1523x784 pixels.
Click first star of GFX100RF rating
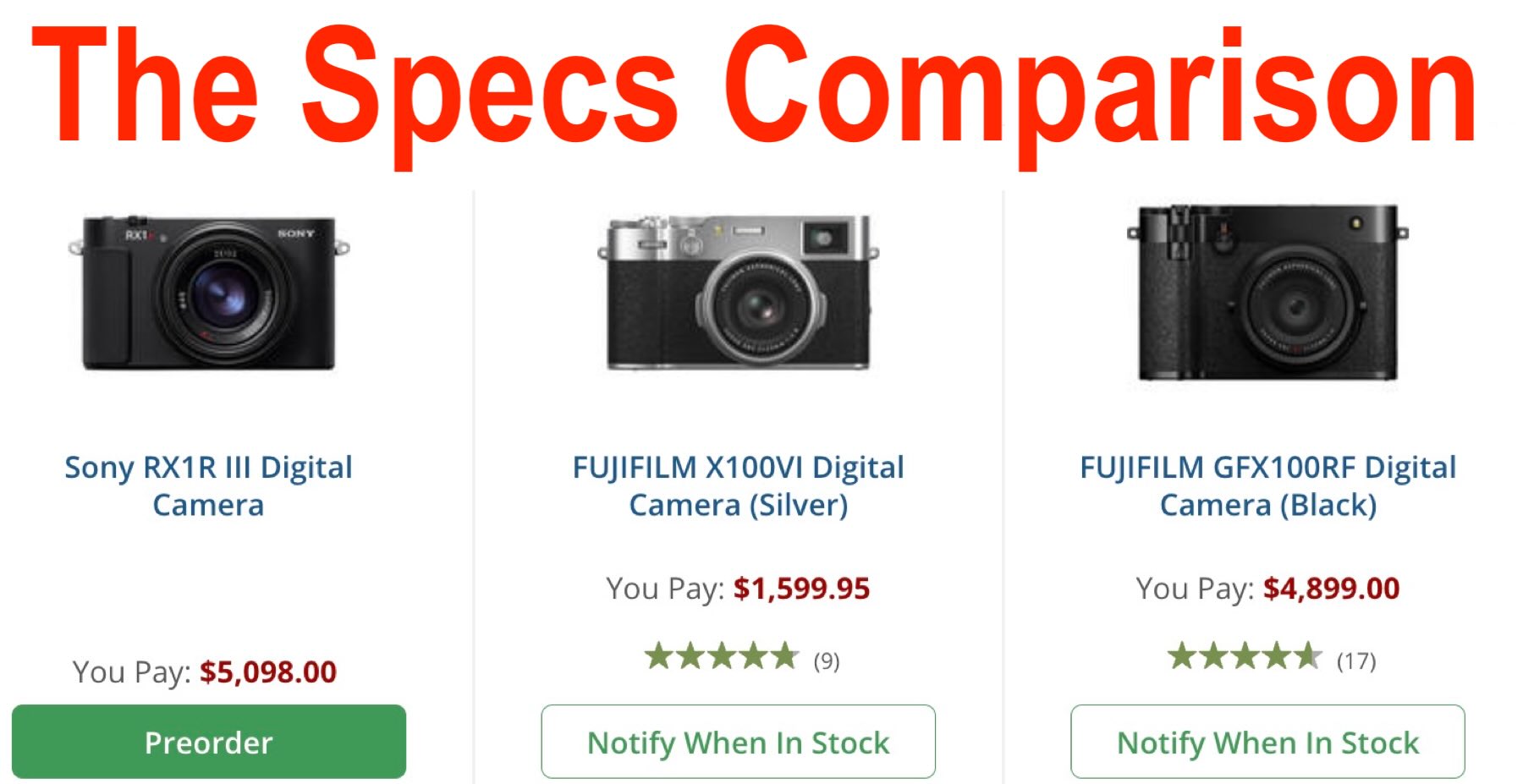point(1182,655)
